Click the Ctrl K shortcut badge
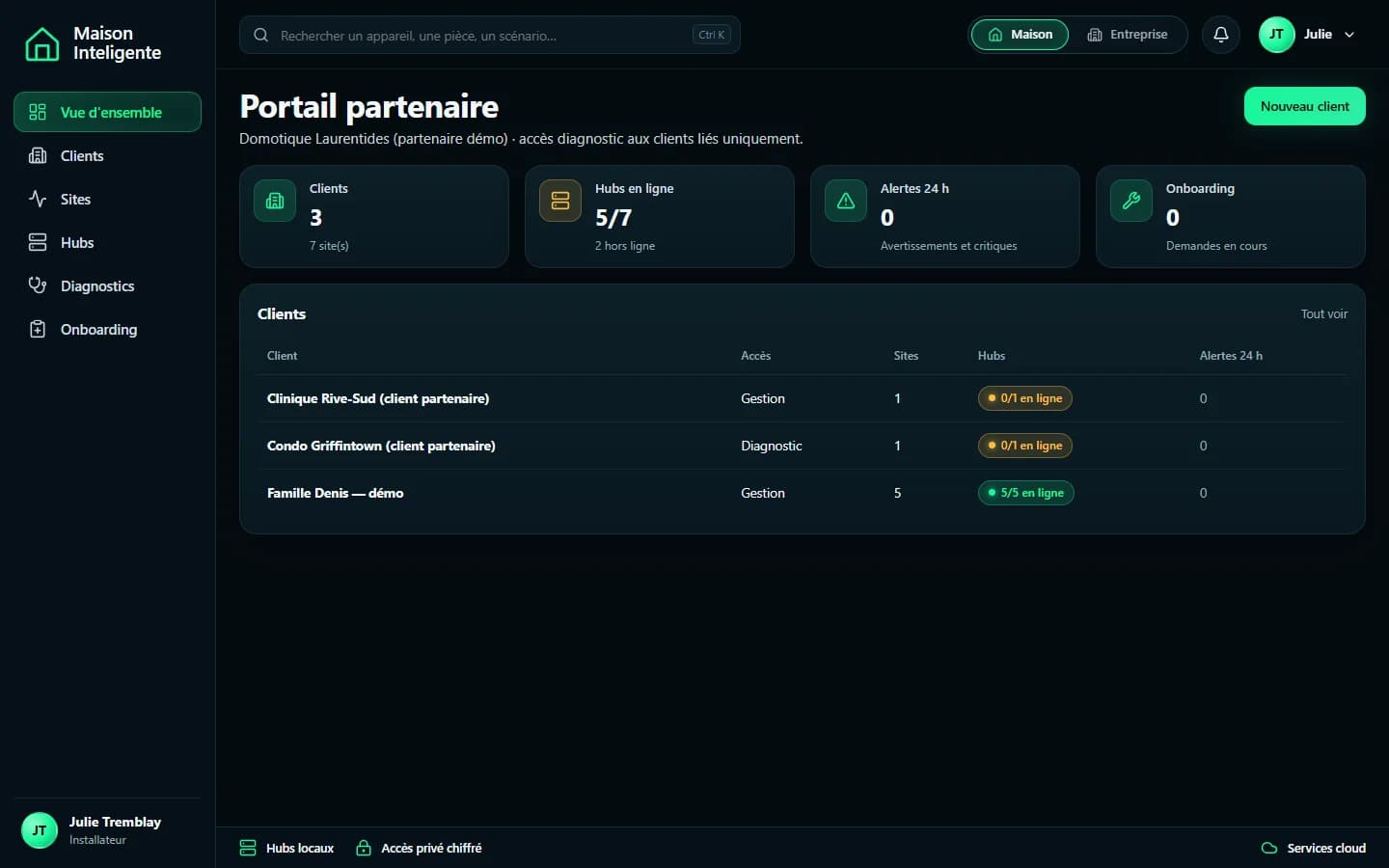Viewport: 1389px width, 868px height. point(712,35)
